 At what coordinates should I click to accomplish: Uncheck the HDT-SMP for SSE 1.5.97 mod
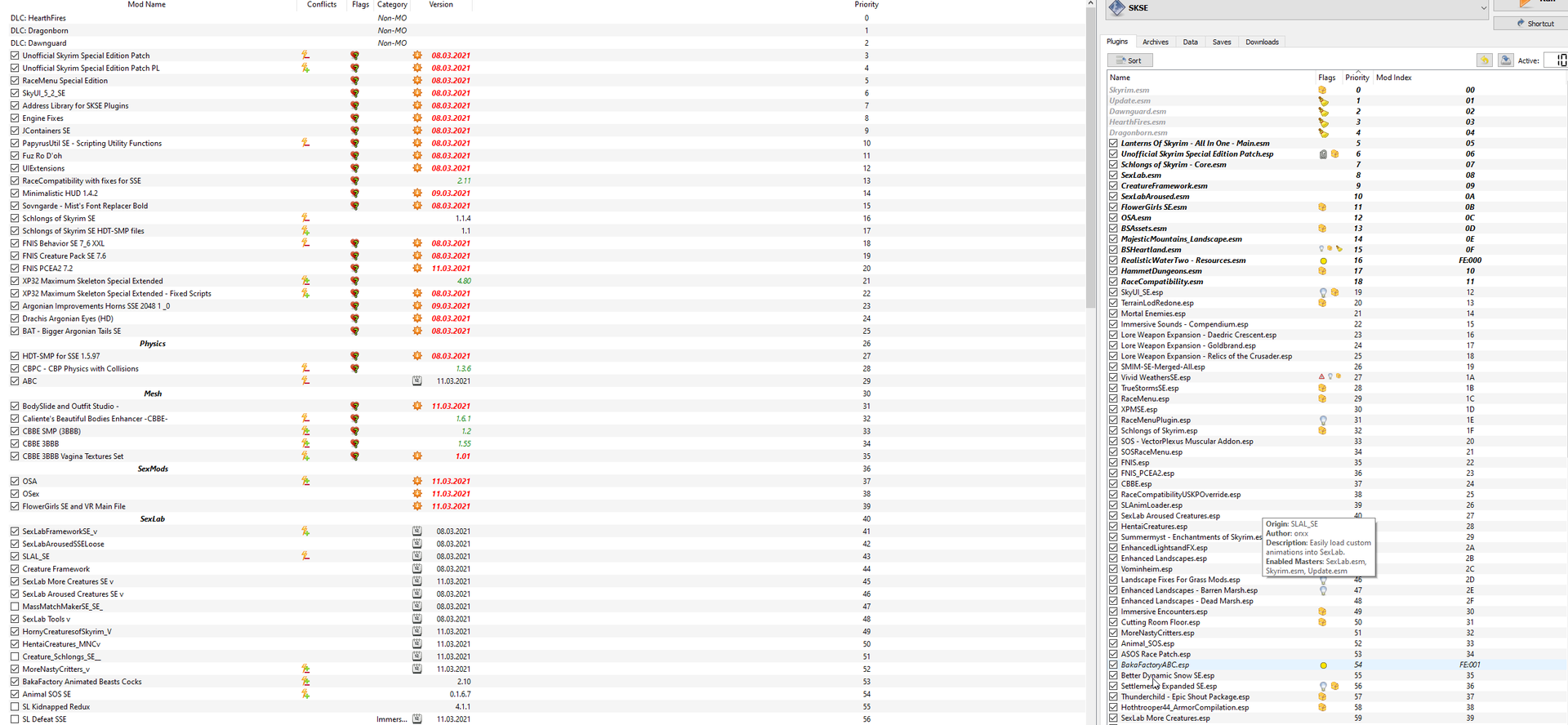15,356
